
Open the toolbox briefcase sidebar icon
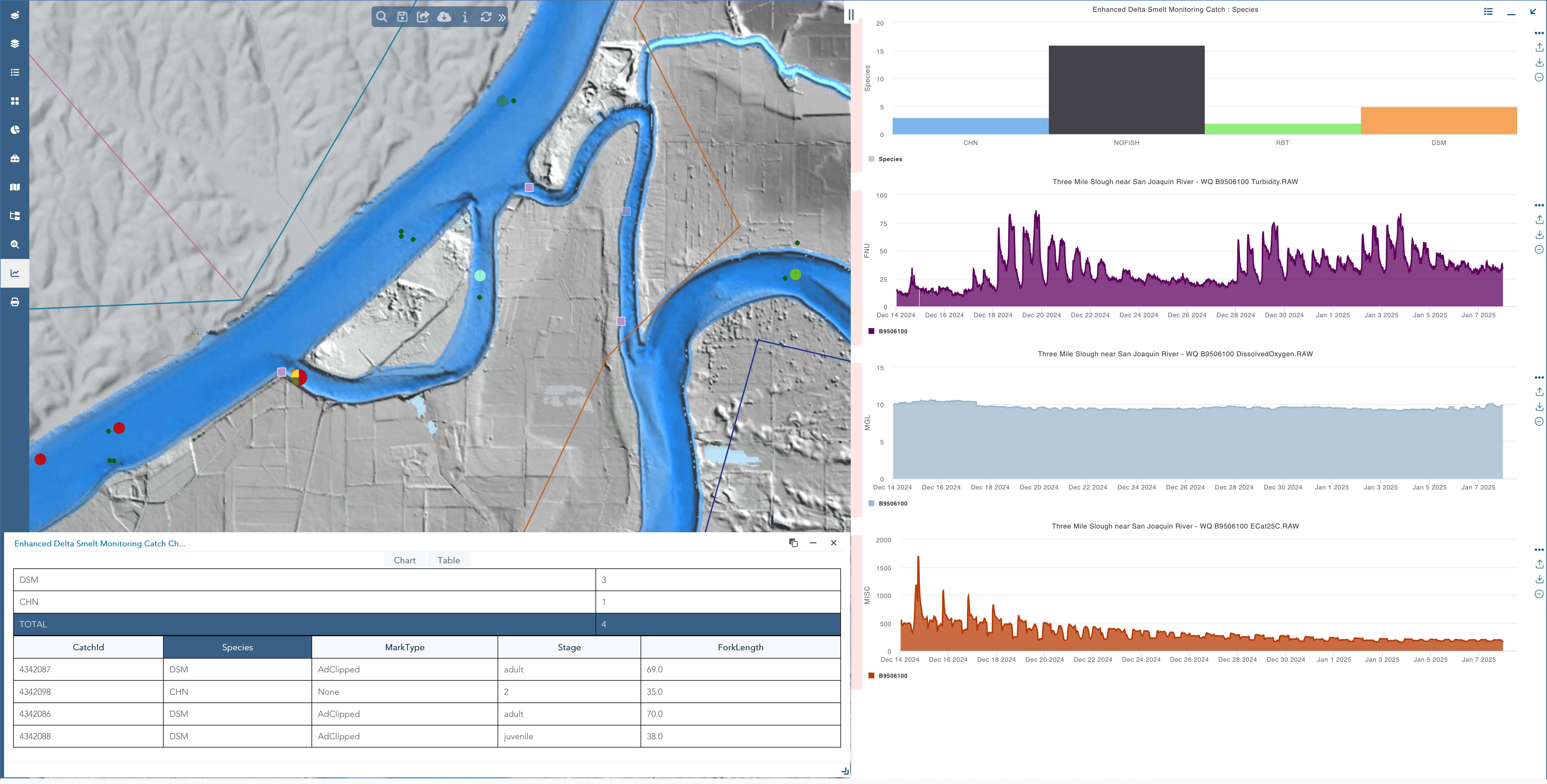pos(15,158)
